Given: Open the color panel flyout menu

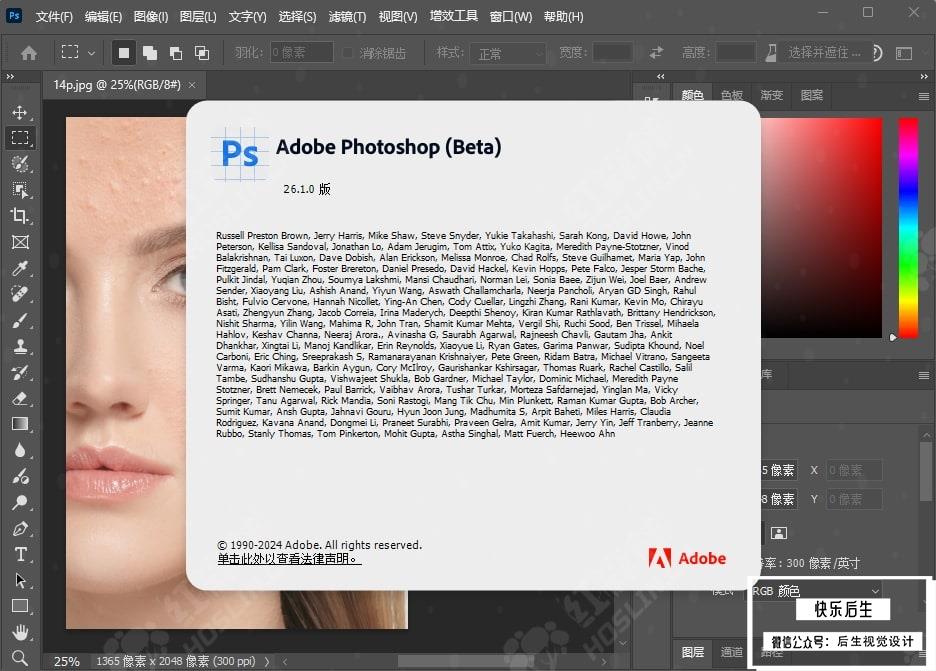Looking at the screenshot, I should 923,96.
